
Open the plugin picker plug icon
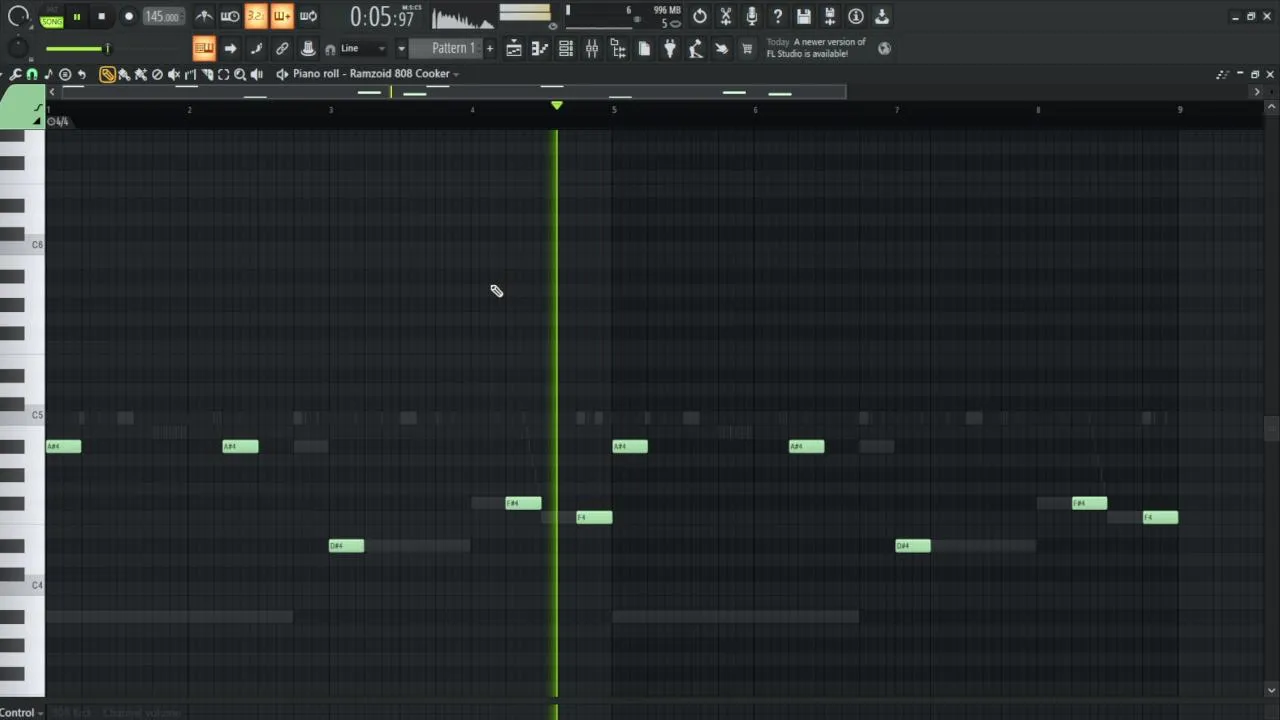click(x=670, y=48)
